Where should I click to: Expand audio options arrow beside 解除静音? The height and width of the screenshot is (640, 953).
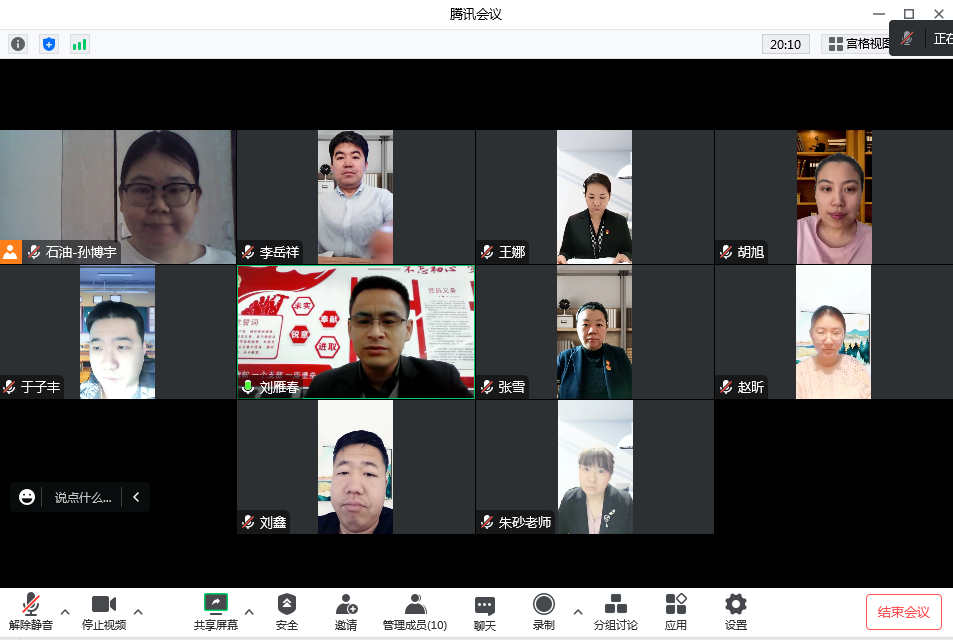65,611
